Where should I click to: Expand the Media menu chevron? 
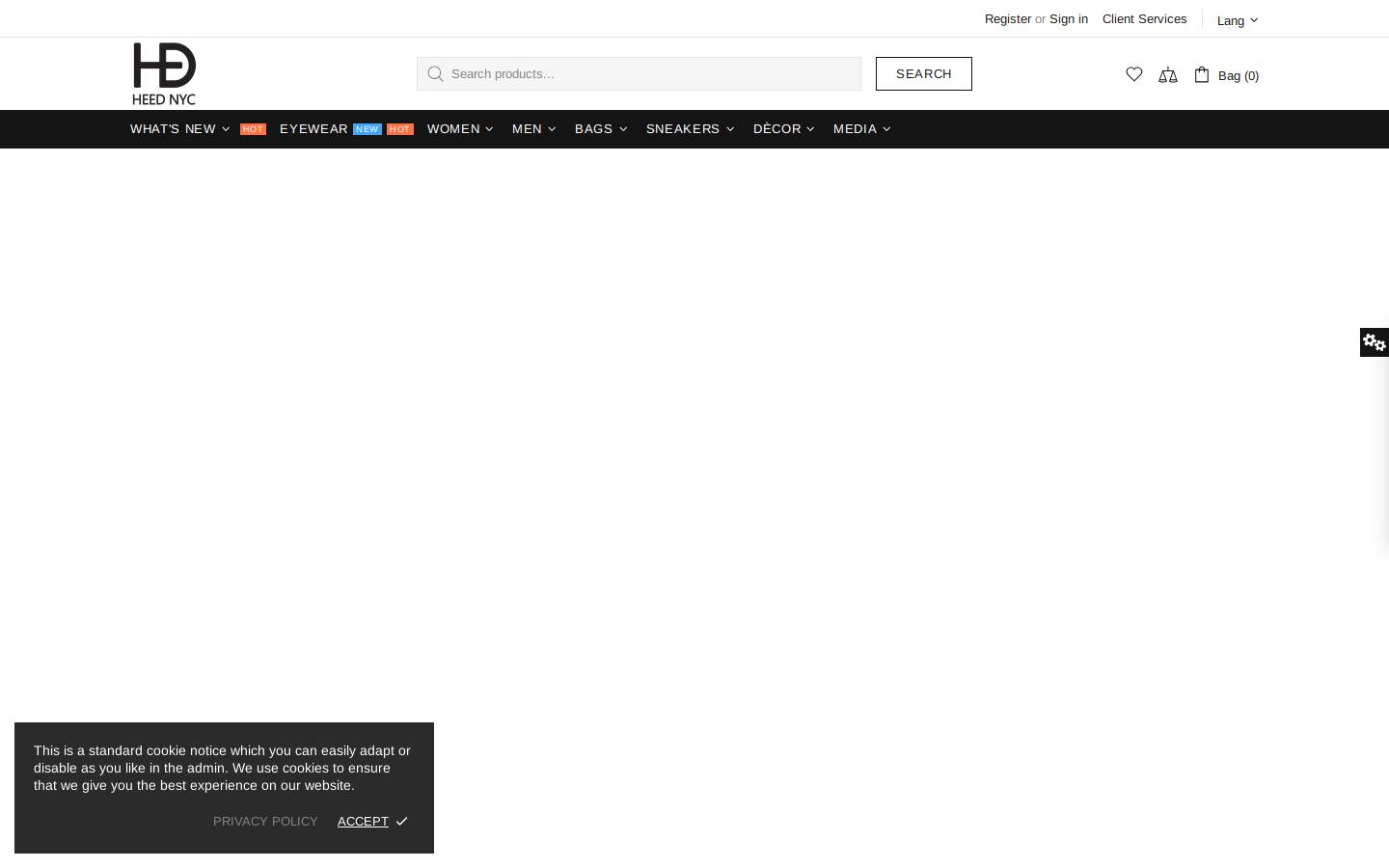click(886, 129)
